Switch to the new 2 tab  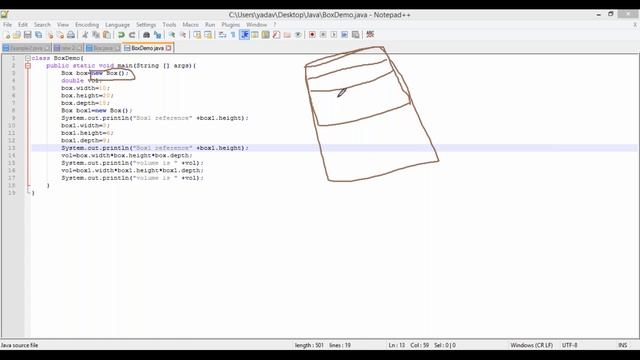point(68,48)
